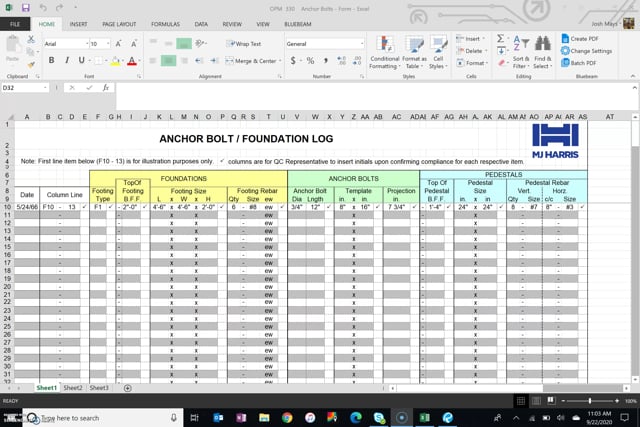Apply yellow fill color
640x427 pixels.
(116, 61)
